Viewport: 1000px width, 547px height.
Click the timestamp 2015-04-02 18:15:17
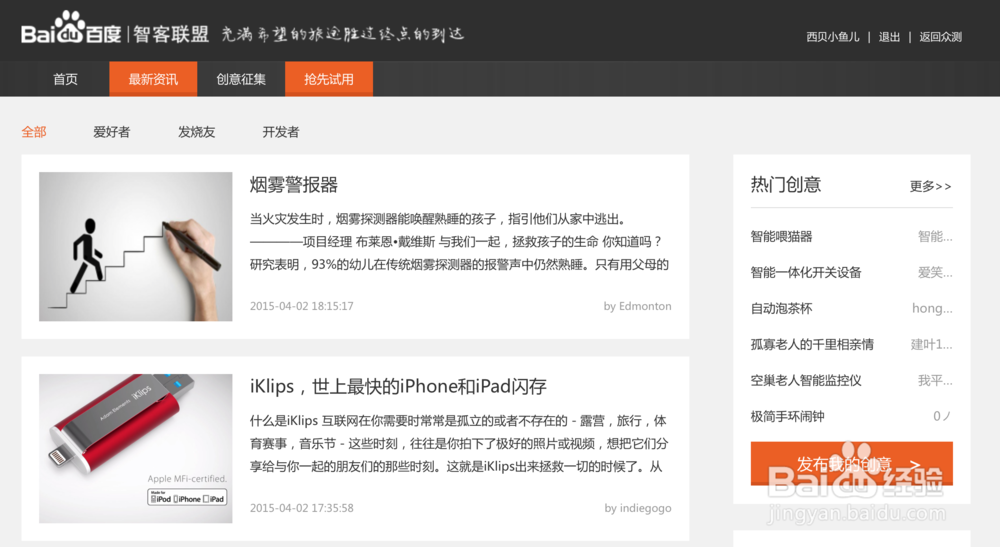tap(302, 306)
